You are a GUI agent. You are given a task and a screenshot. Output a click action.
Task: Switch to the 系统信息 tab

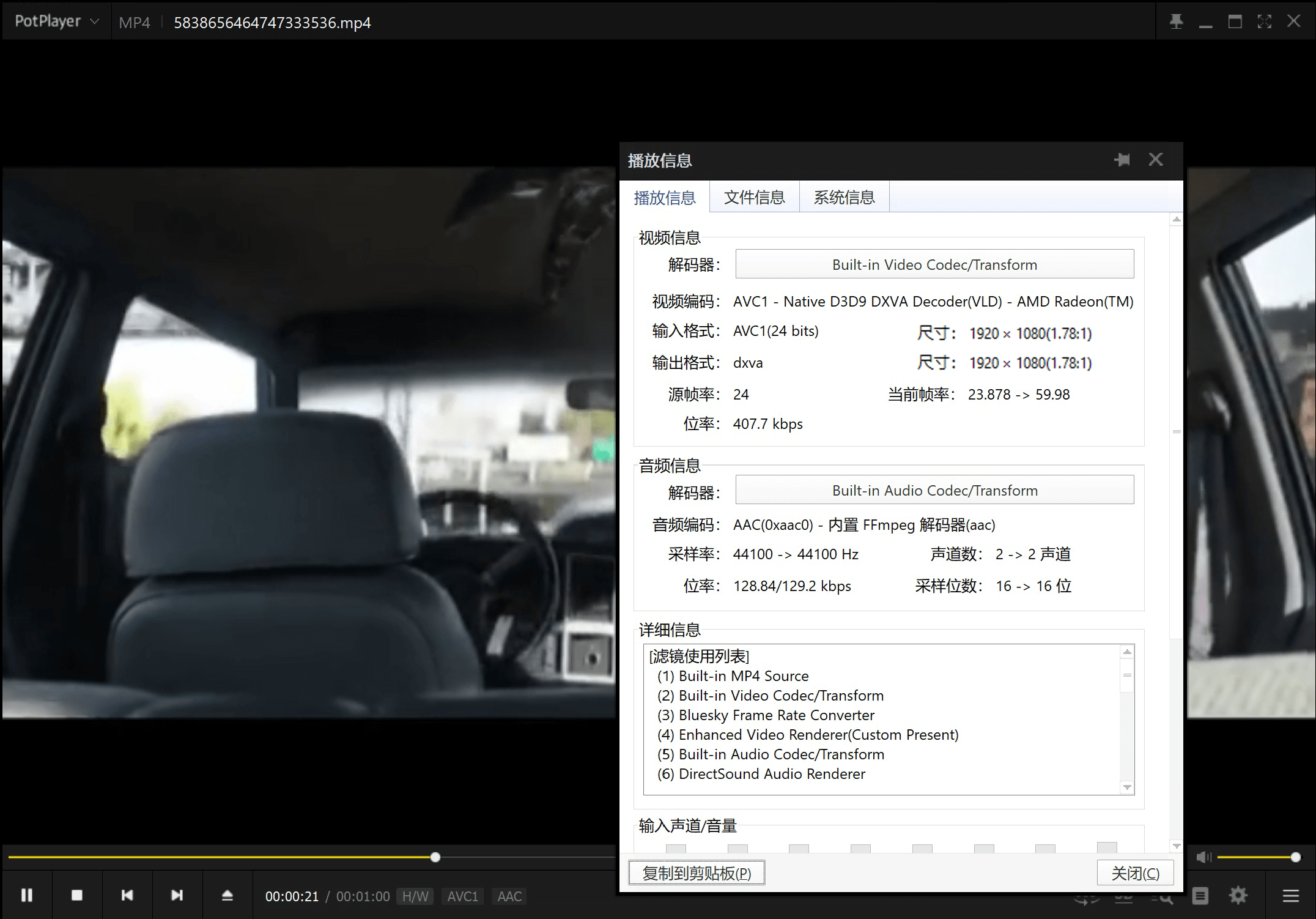click(x=844, y=197)
